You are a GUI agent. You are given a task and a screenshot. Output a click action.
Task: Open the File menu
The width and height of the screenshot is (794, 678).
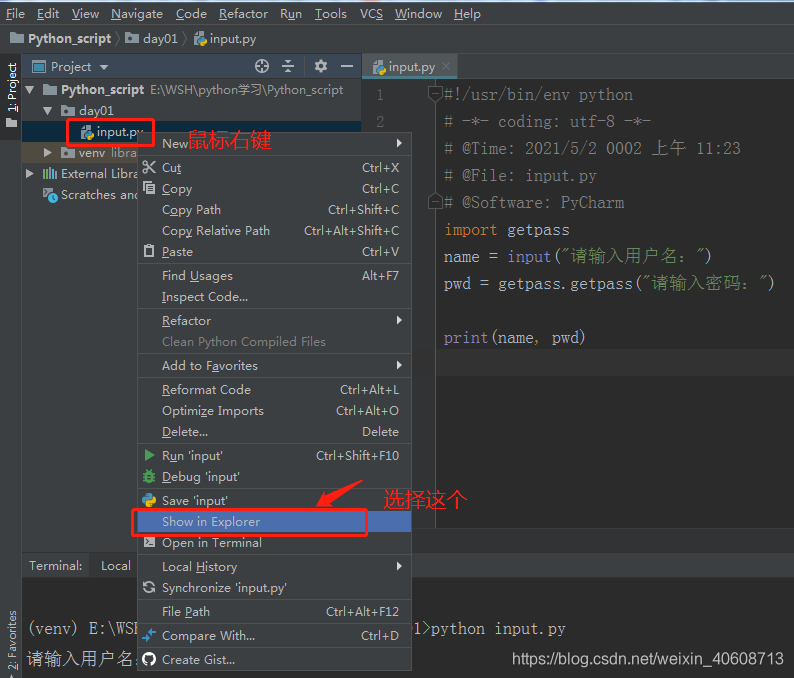click(x=15, y=14)
